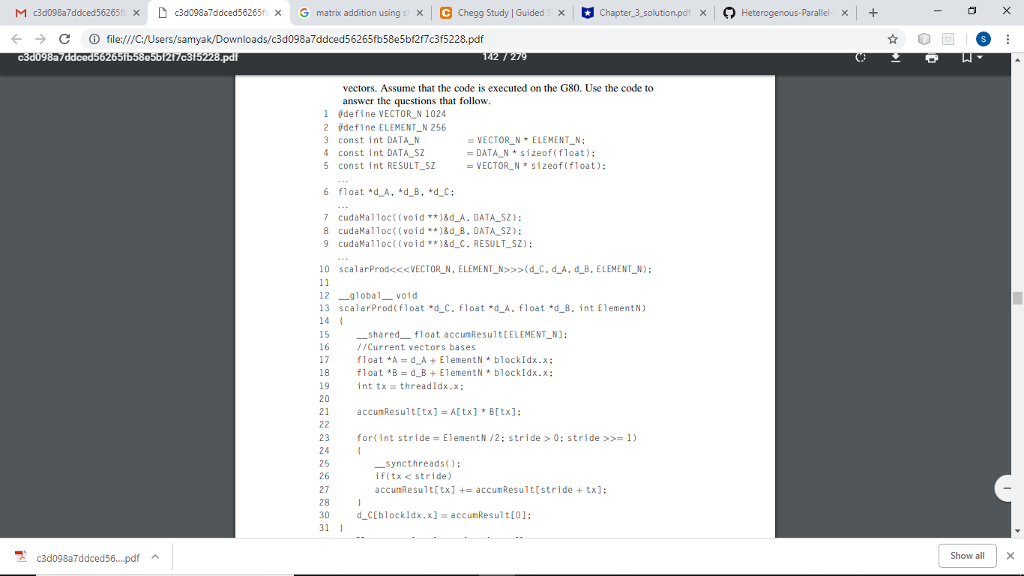
Task: Rotate the PDF page clockwise
Action: click(x=860, y=57)
